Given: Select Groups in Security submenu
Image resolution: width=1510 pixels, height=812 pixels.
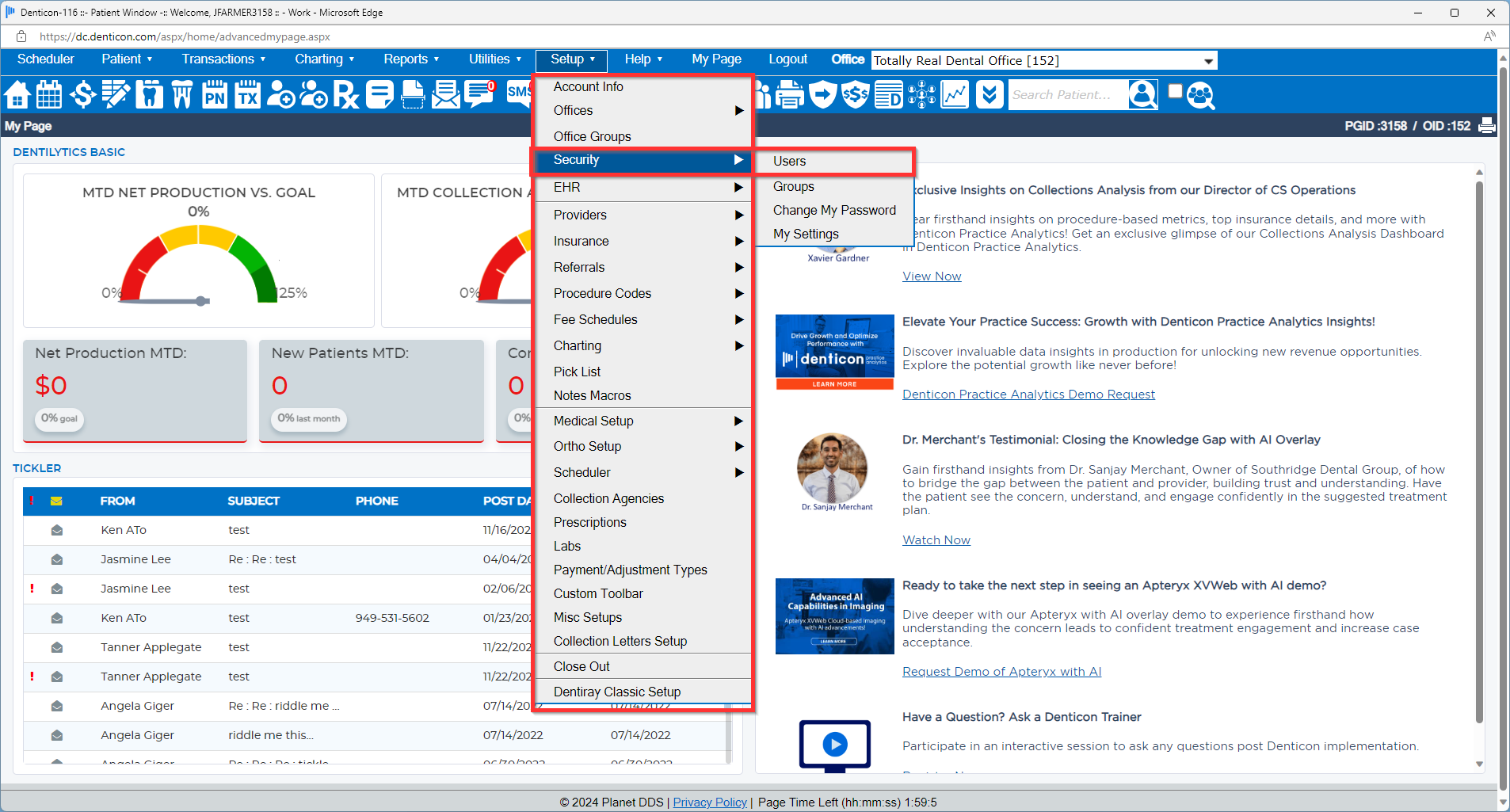Looking at the screenshot, I should 834,187.
